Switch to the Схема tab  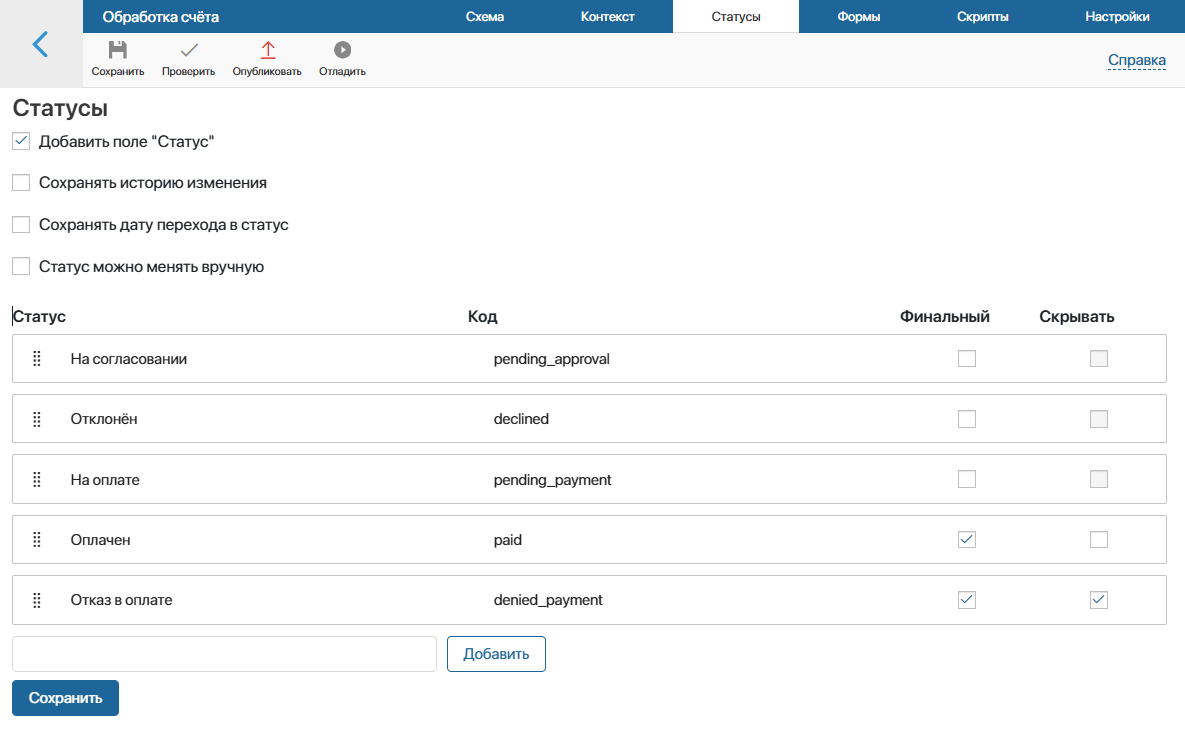pyautogui.click(x=485, y=17)
